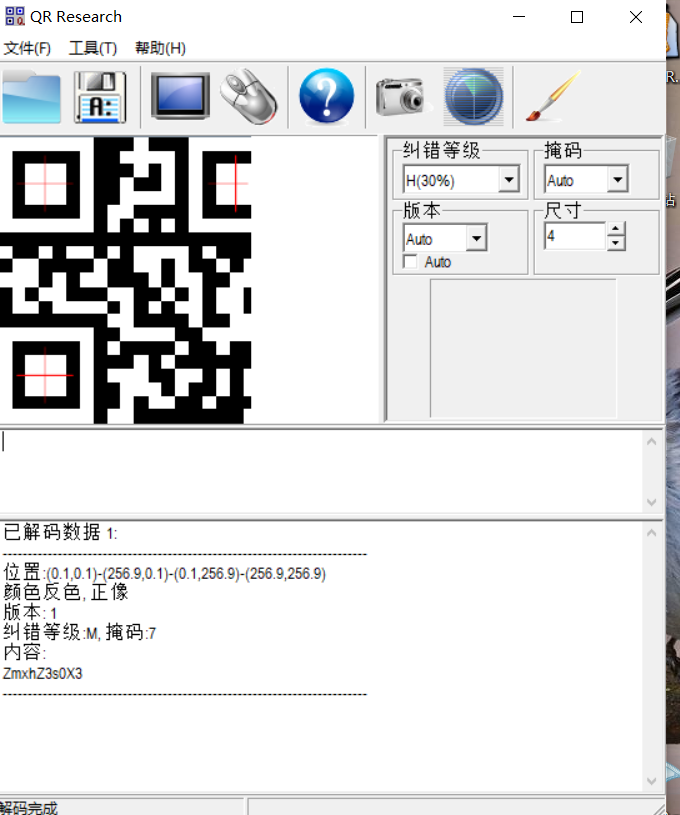Click the save floppy disk icon
Image resolution: width=680 pixels, height=815 pixels.
click(x=100, y=97)
